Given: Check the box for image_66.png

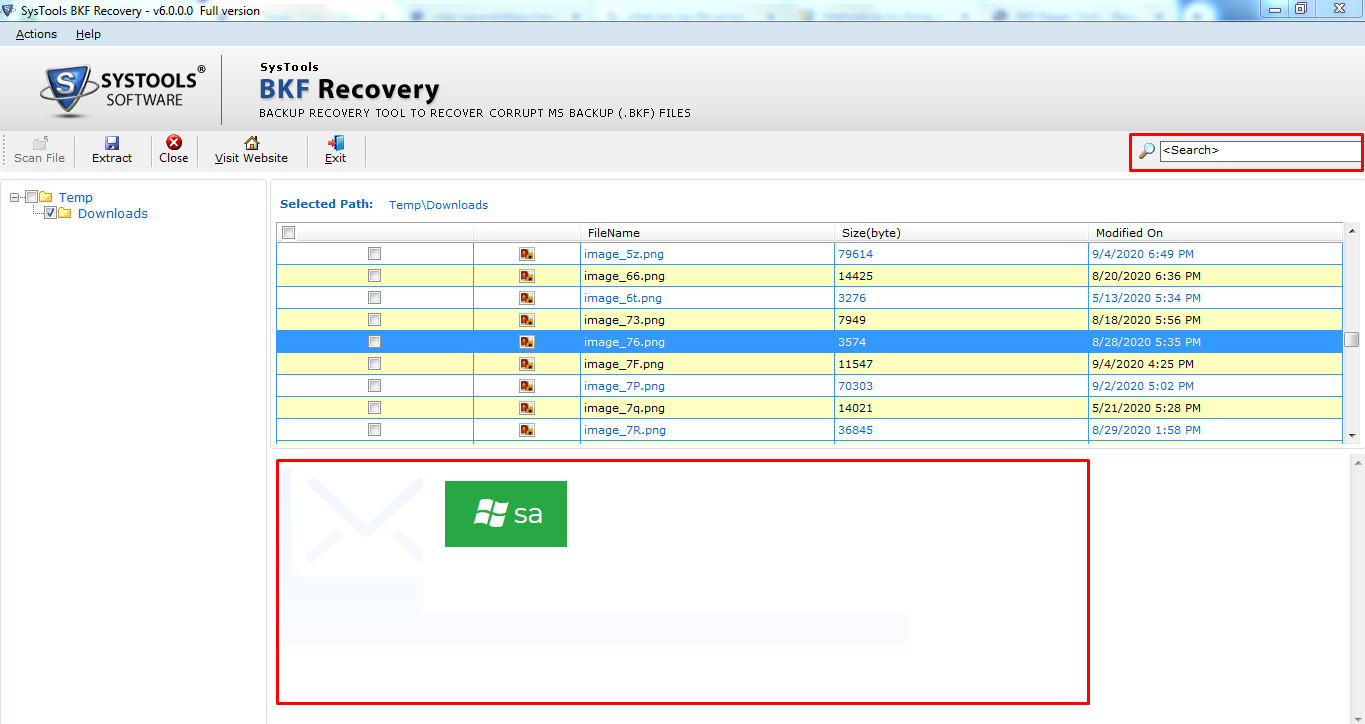Looking at the screenshot, I should tap(374, 276).
